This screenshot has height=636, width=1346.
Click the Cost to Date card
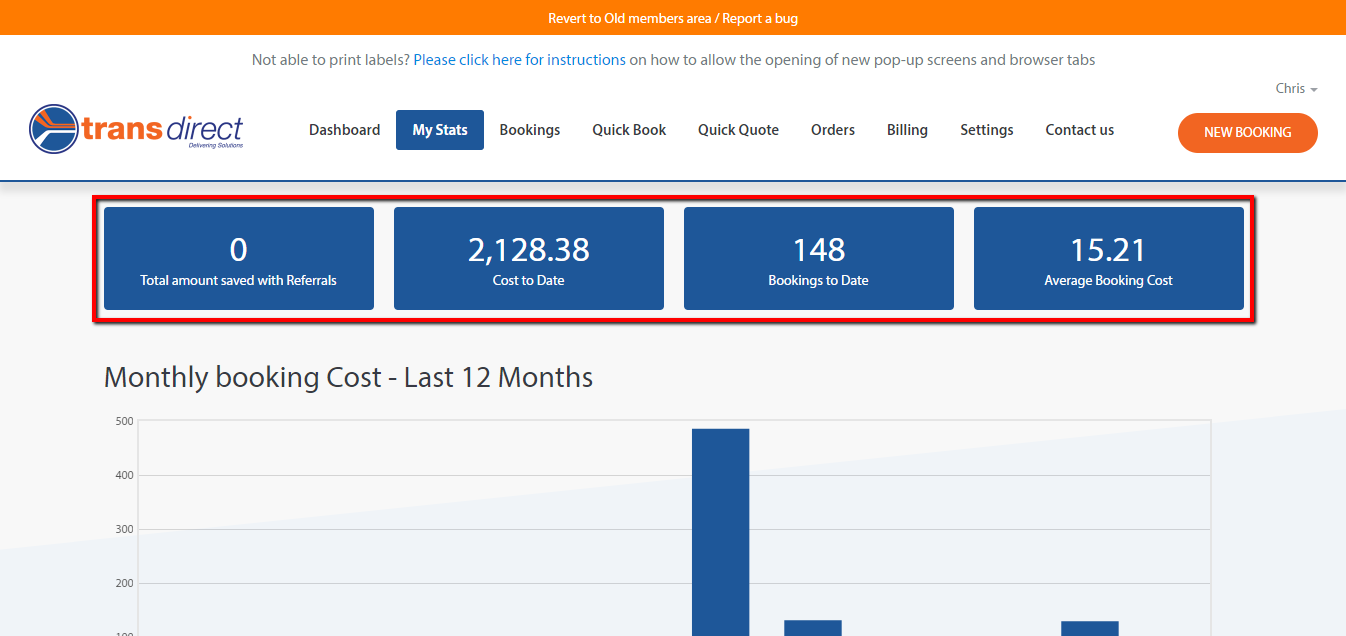click(x=529, y=258)
